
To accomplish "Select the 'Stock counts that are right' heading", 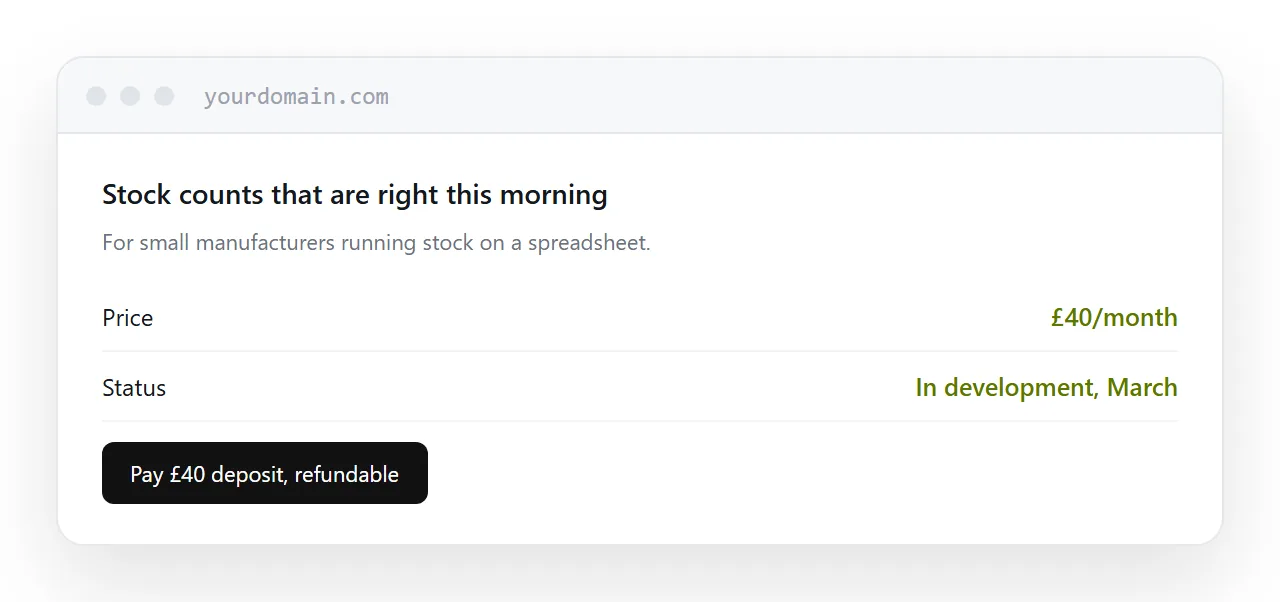I will (355, 194).
